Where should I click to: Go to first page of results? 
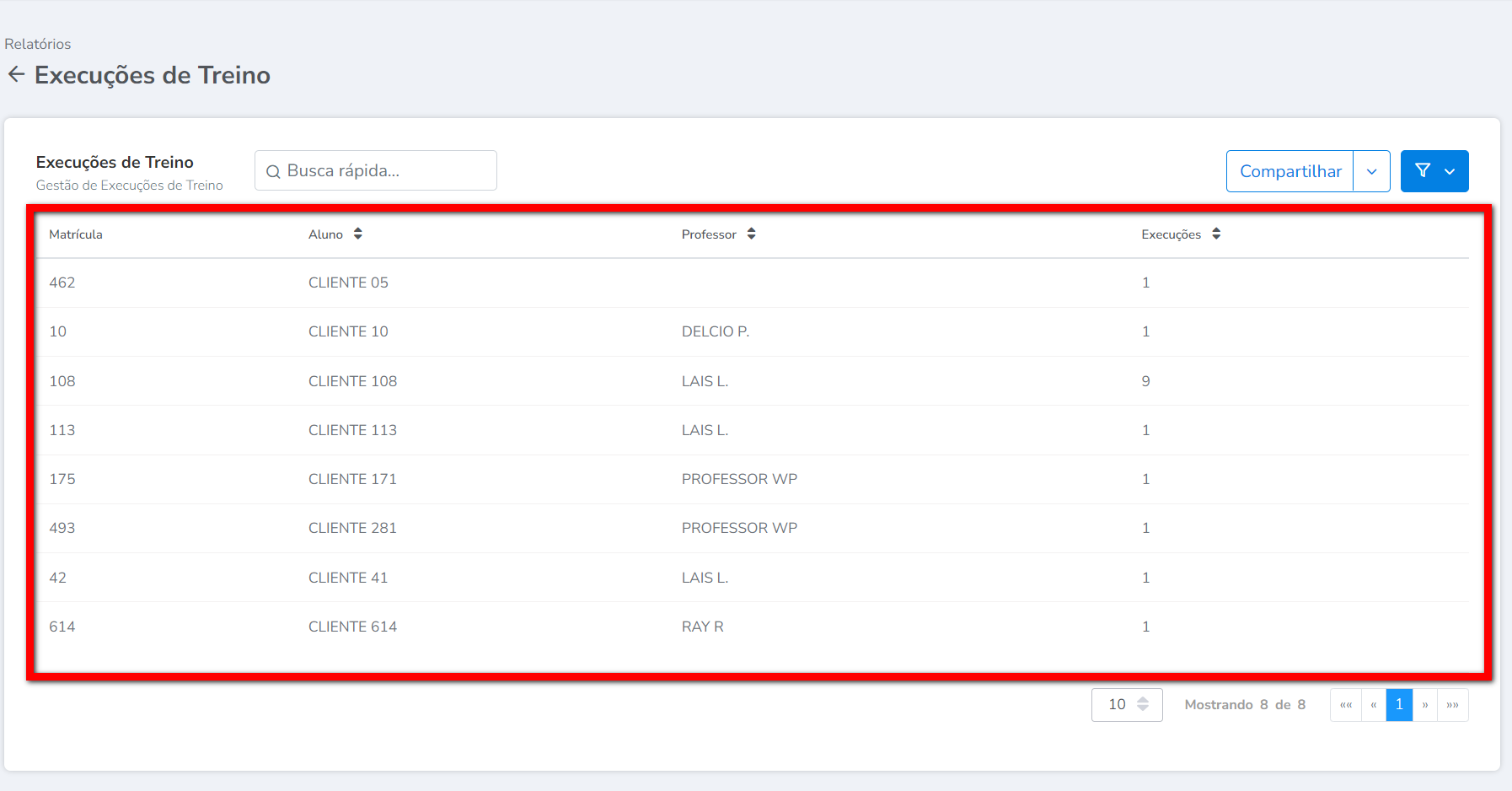tap(1346, 705)
